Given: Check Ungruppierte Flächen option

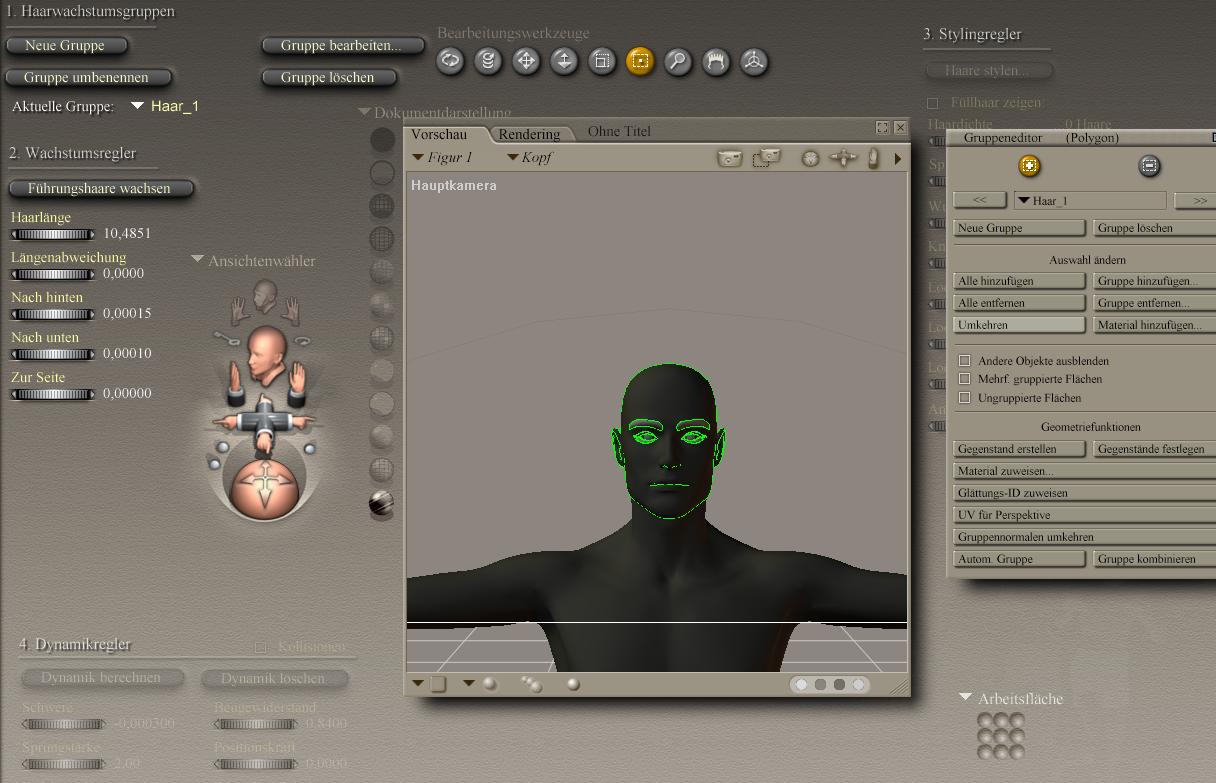Looking at the screenshot, I should point(965,397).
